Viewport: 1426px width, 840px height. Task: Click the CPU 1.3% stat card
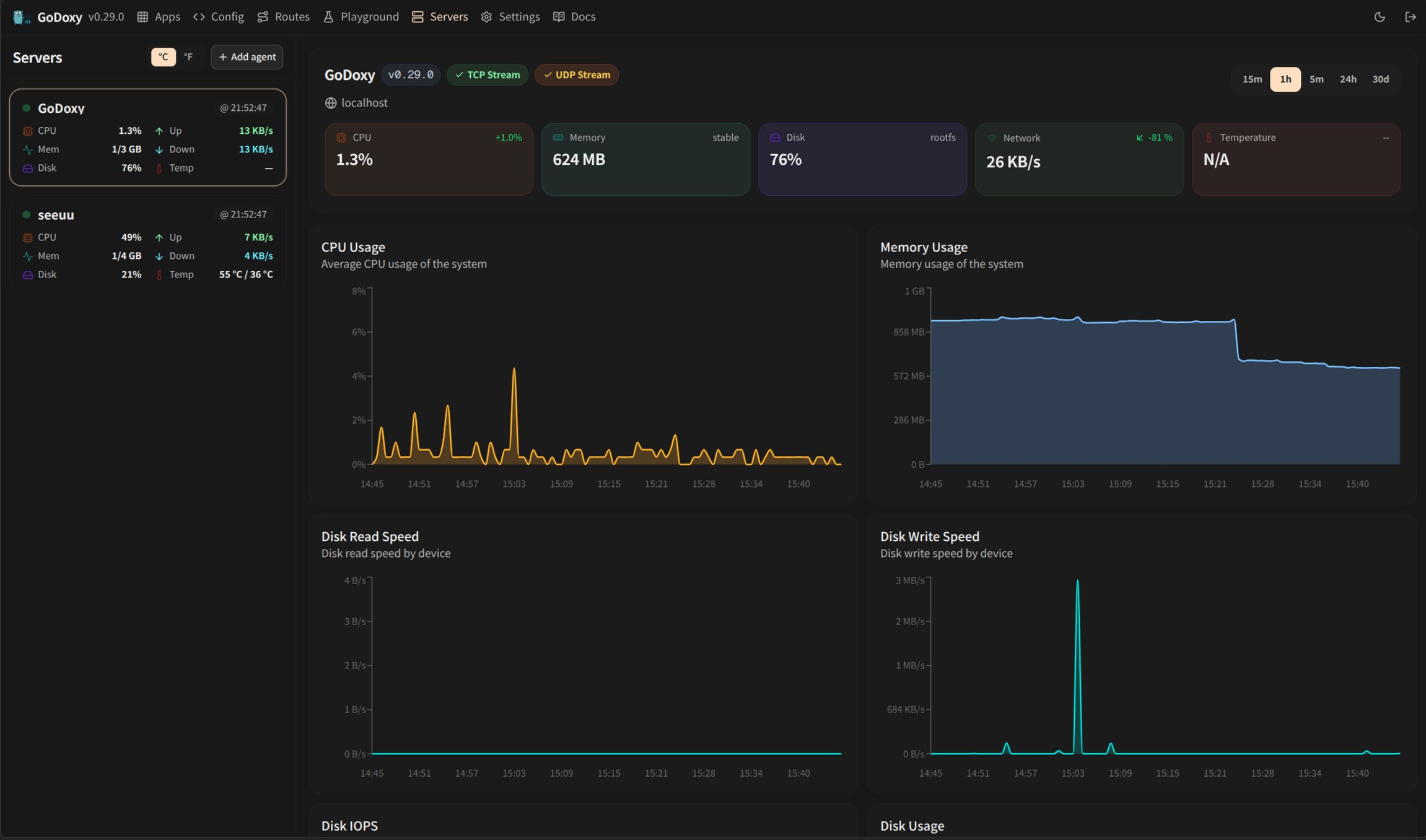click(x=429, y=159)
